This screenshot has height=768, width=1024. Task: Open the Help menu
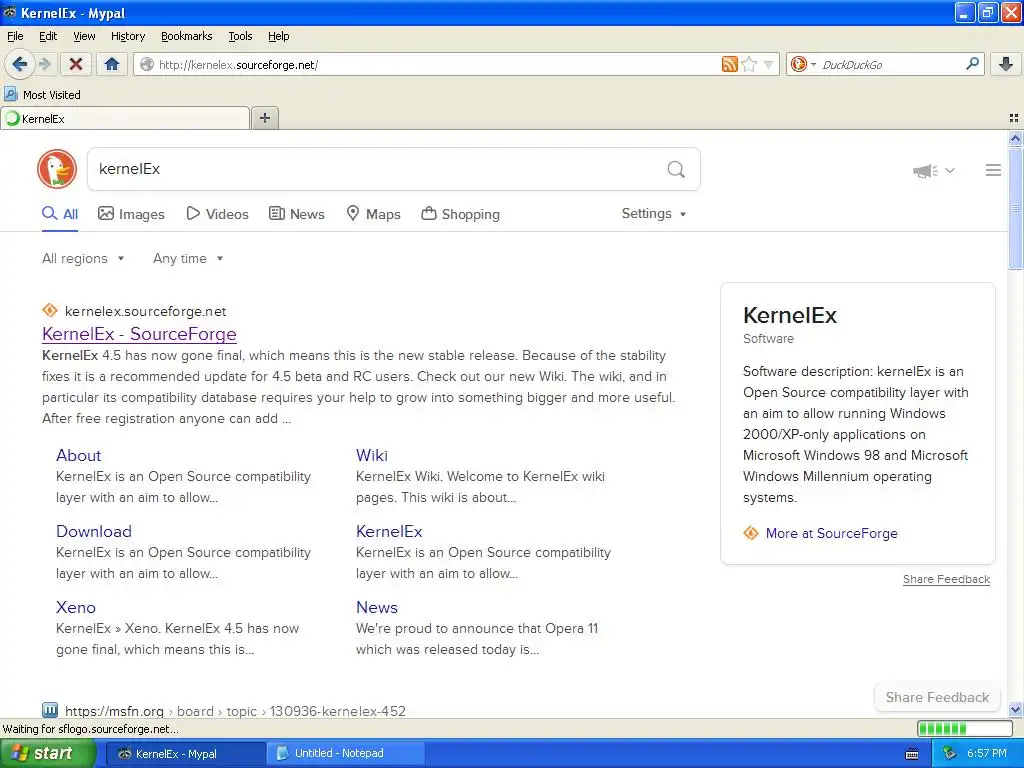coord(278,36)
